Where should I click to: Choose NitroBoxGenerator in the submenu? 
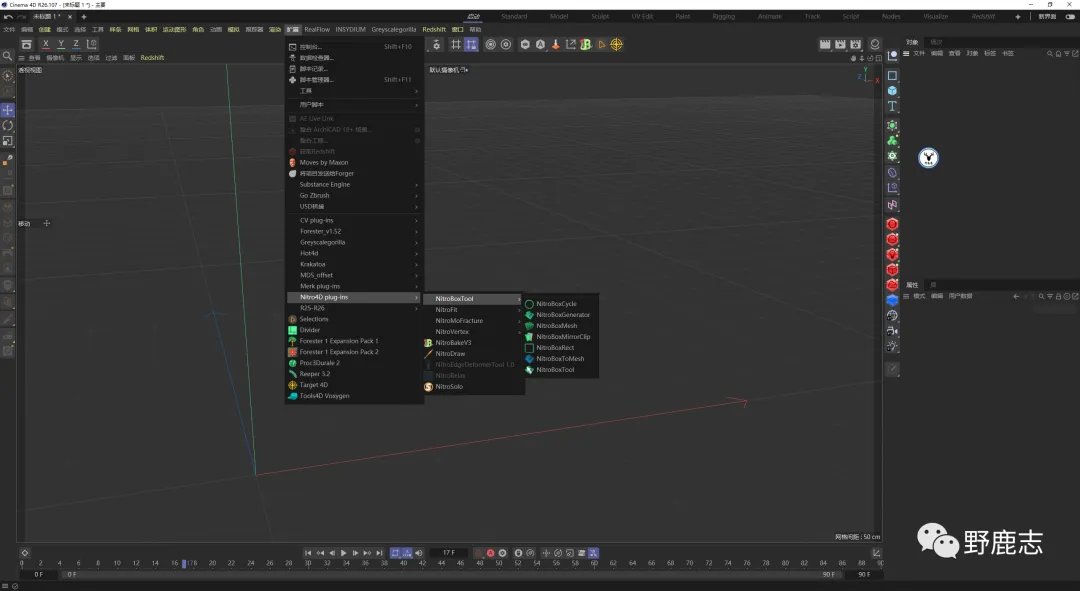560,315
